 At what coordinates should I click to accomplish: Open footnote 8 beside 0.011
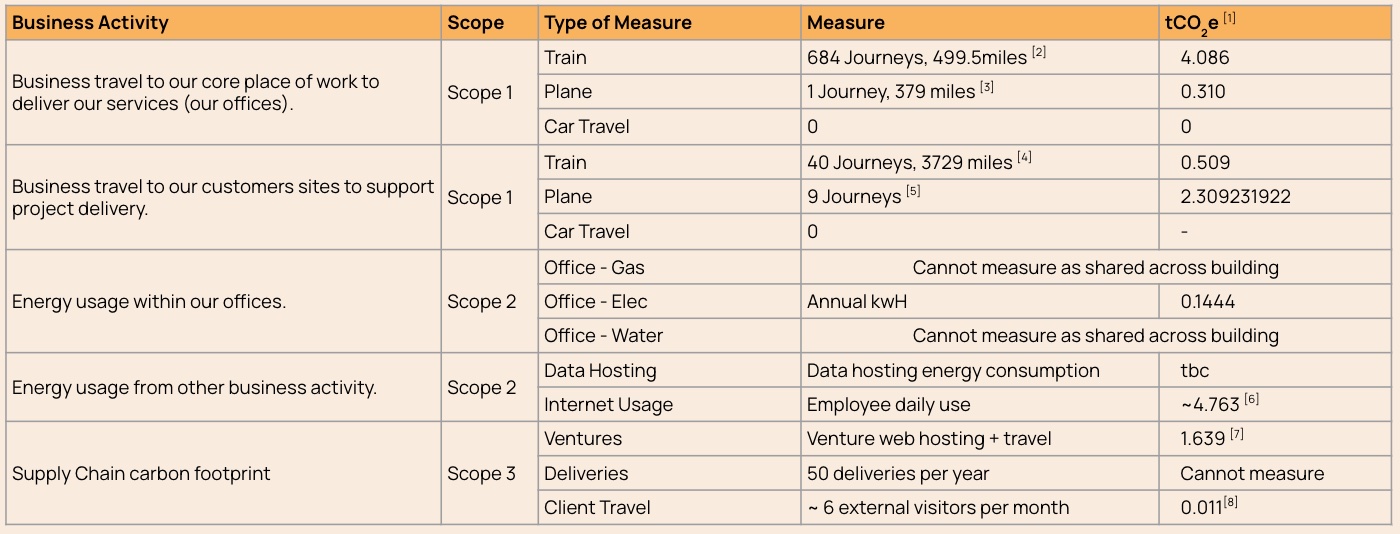[x=1230, y=503]
